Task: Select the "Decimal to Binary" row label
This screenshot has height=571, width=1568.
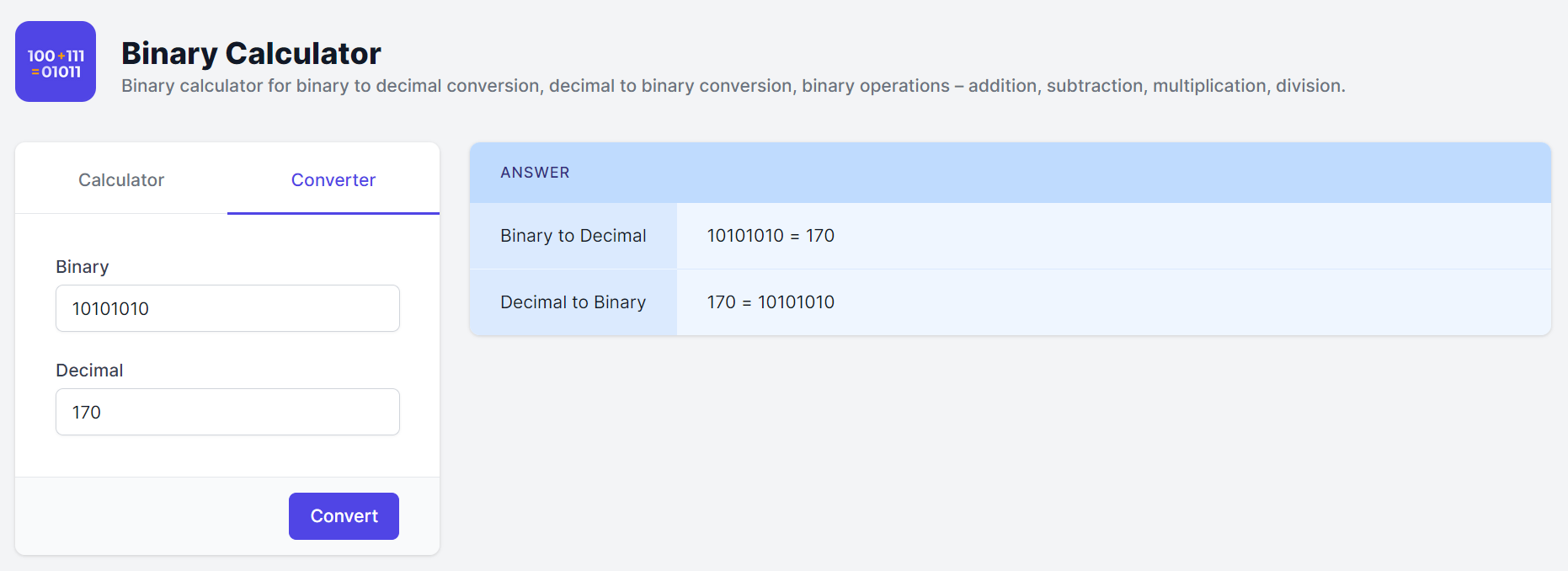Action: click(573, 302)
